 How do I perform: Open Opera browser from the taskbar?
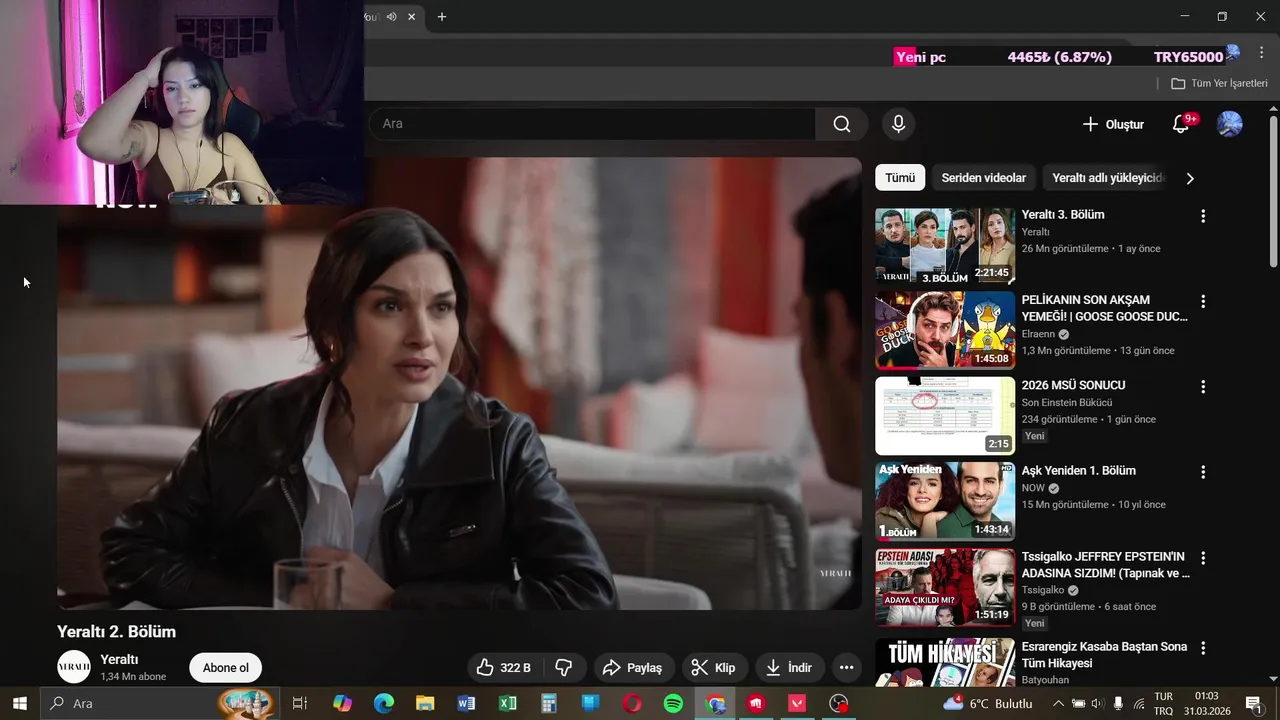click(632, 704)
